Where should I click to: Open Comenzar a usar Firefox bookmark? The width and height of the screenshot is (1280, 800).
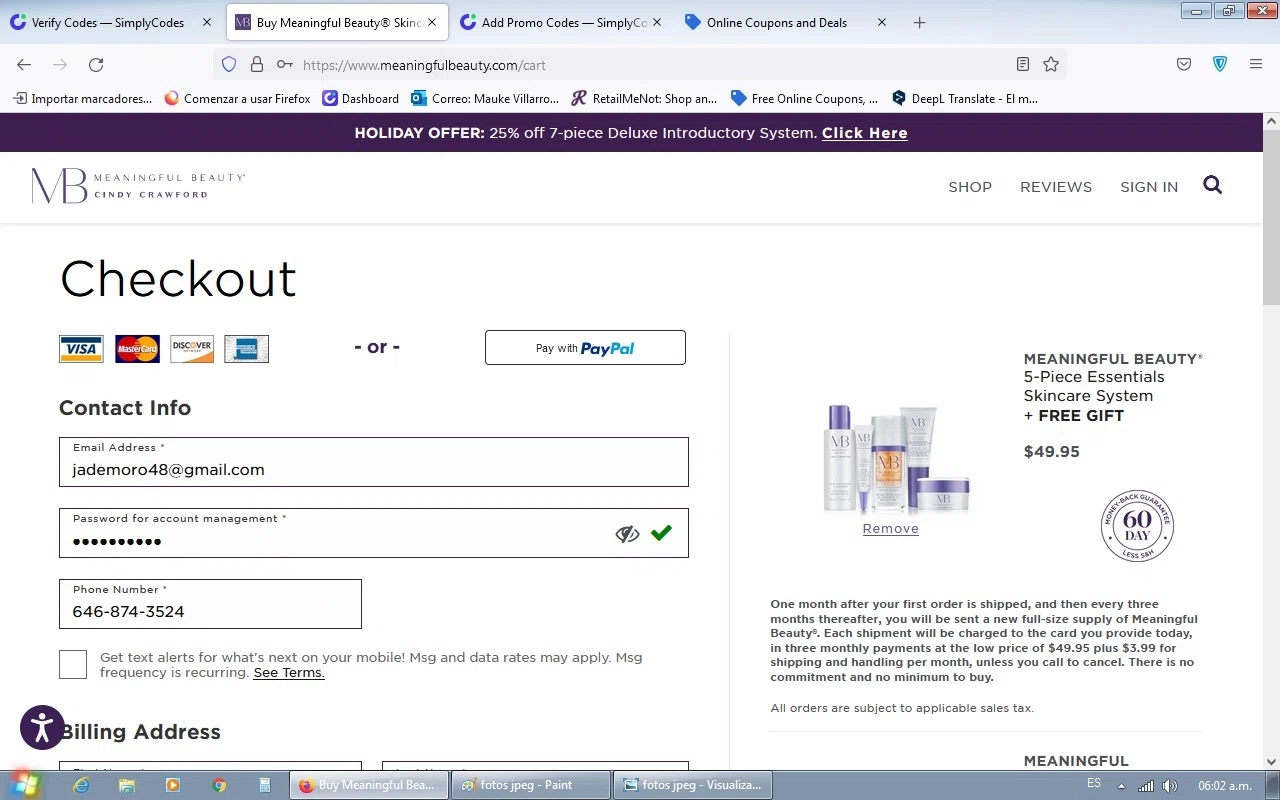[x=238, y=98]
